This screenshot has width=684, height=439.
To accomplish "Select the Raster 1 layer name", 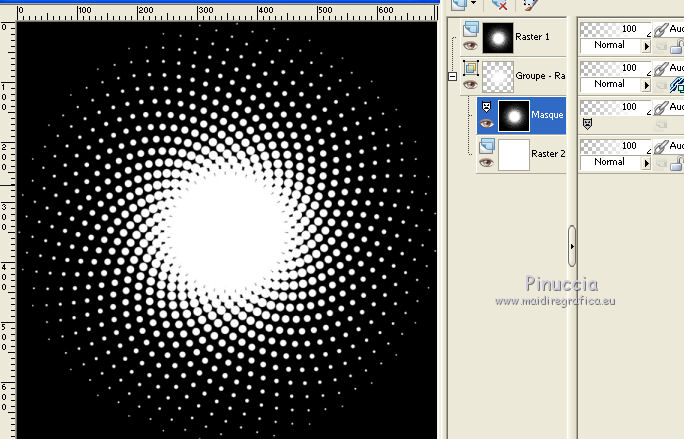I will pos(532,37).
